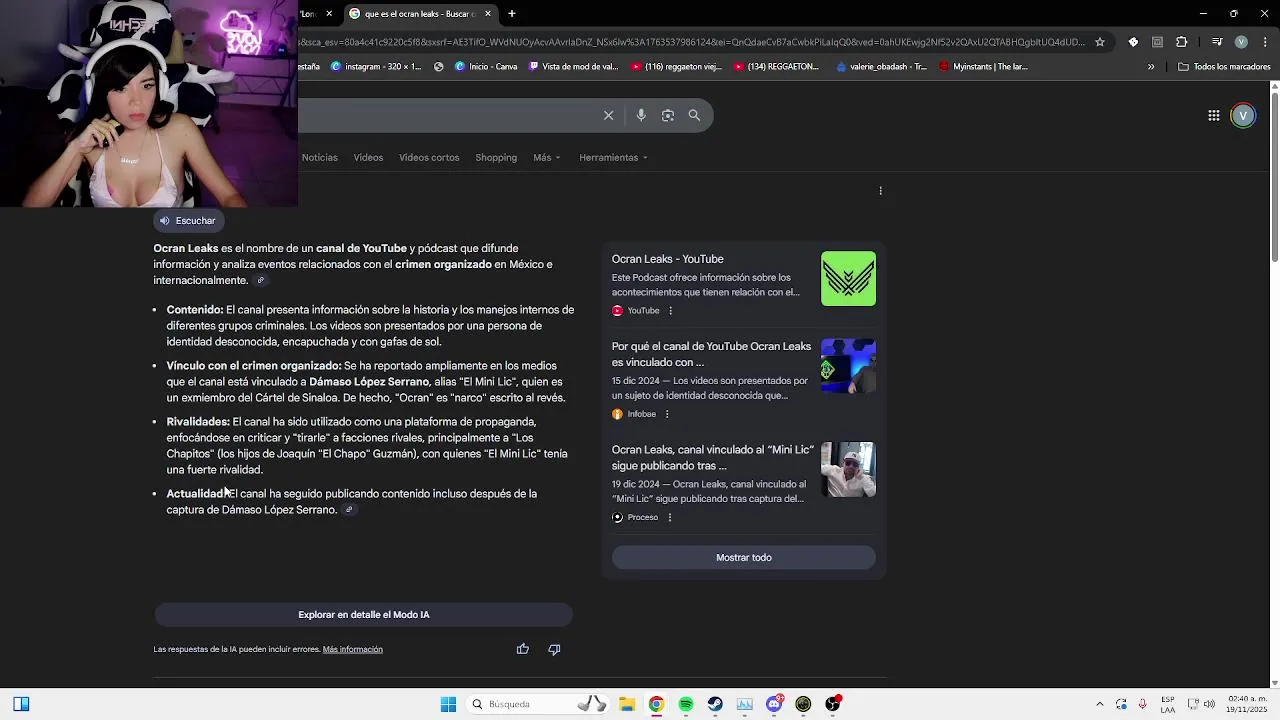Open options dots beside the Proceso source
The height and width of the screenshot is (720, 1280).
669,517
